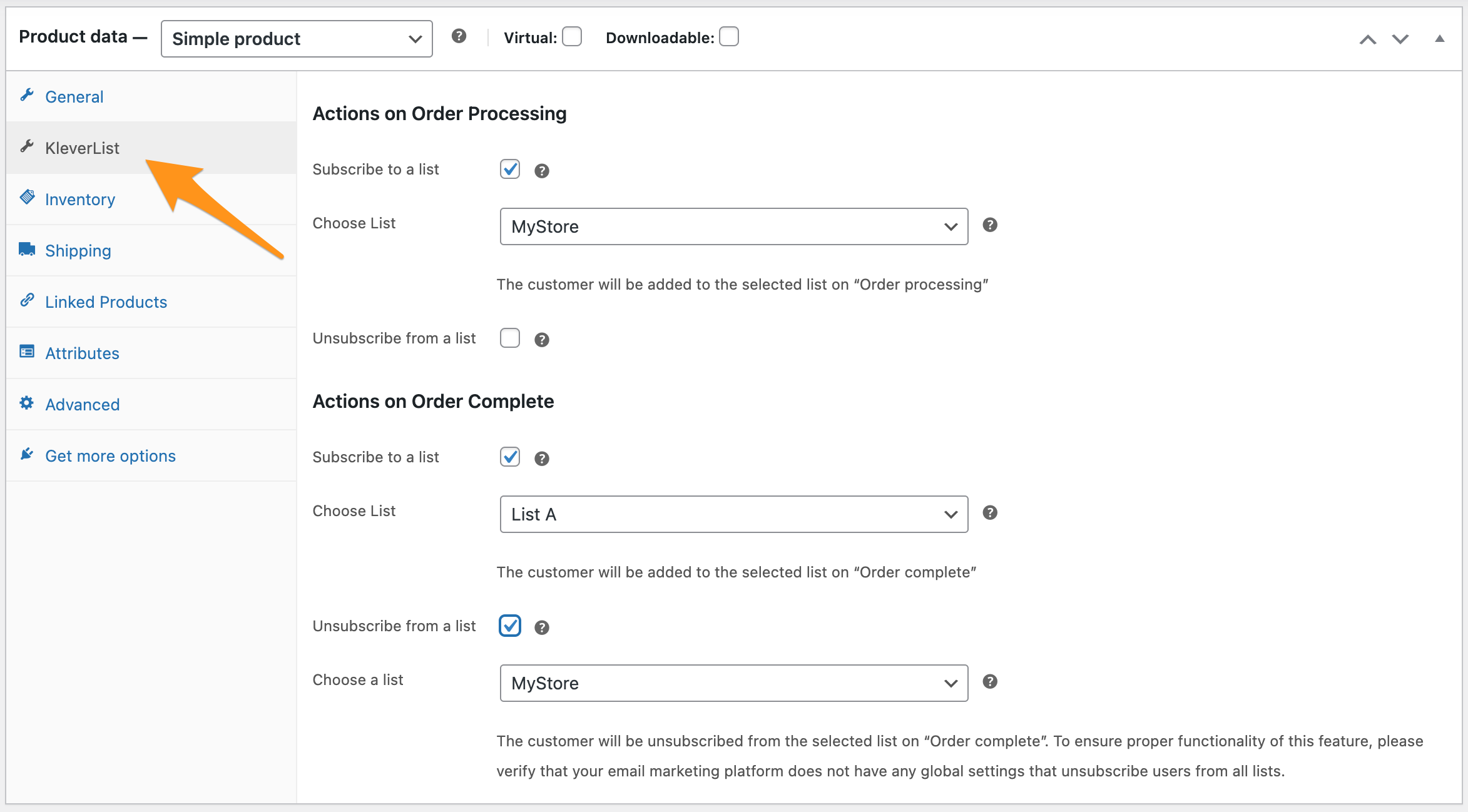Screen dimensions: 1468x812
Task: Uncheck Subscribe to a list under Order Processing
Action: 510,169
